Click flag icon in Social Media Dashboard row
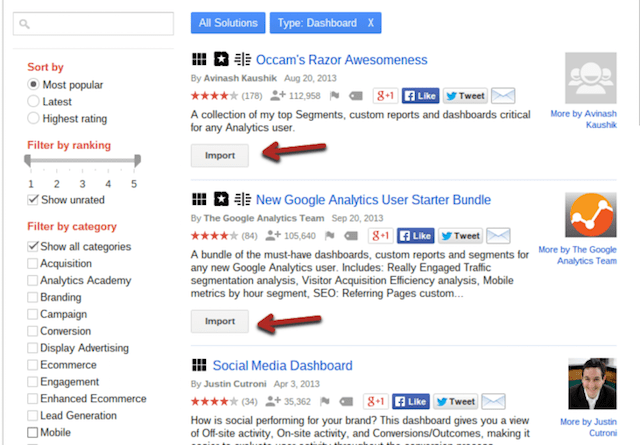The image size is (640, 445). (x=324, y=401)
